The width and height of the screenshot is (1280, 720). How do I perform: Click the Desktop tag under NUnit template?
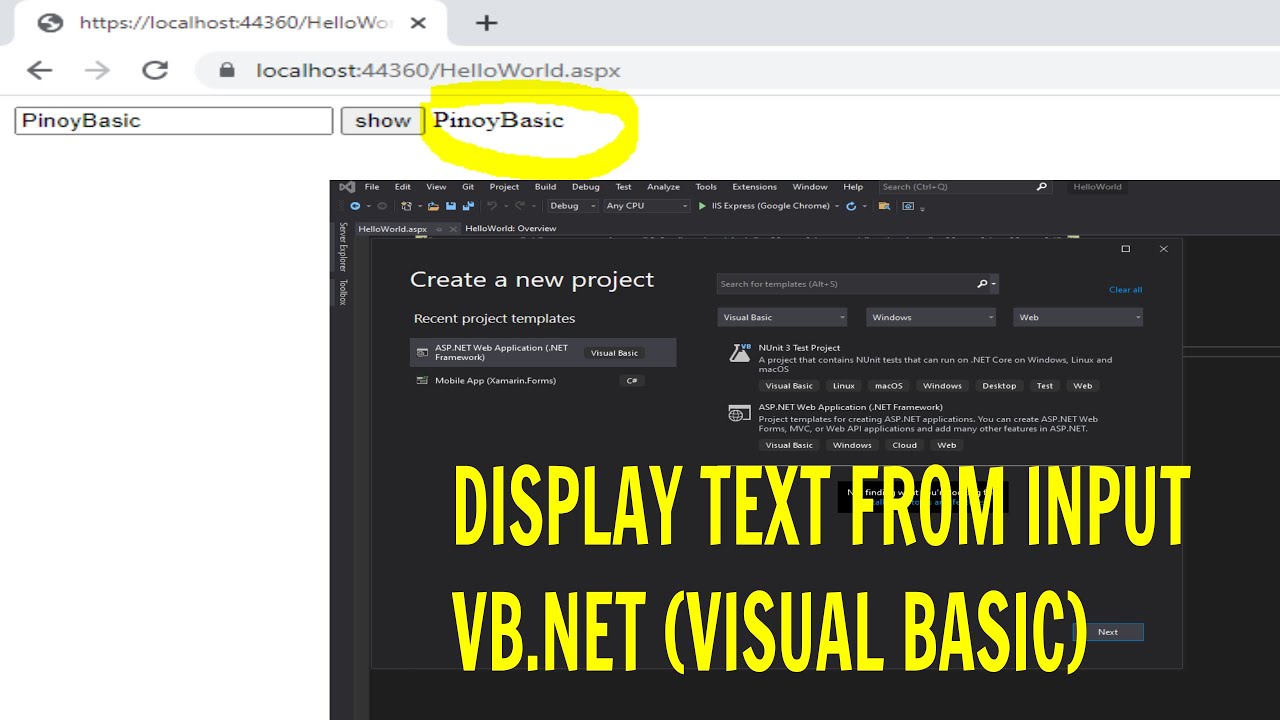pos(999,386)
